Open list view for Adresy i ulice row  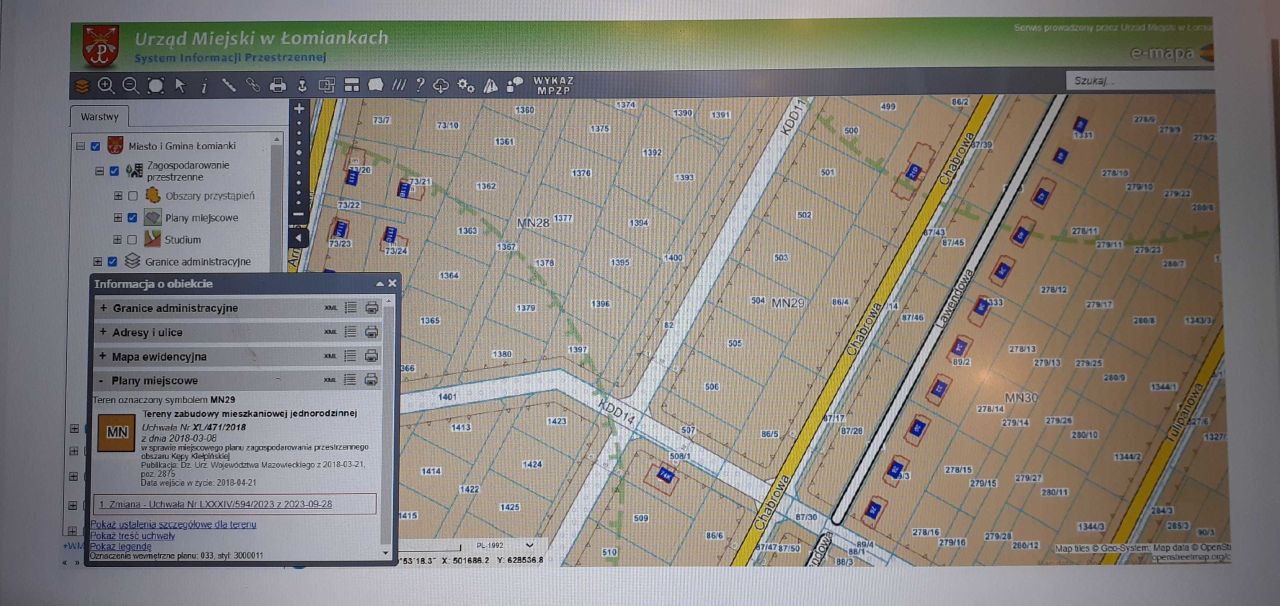click(351, 332)
